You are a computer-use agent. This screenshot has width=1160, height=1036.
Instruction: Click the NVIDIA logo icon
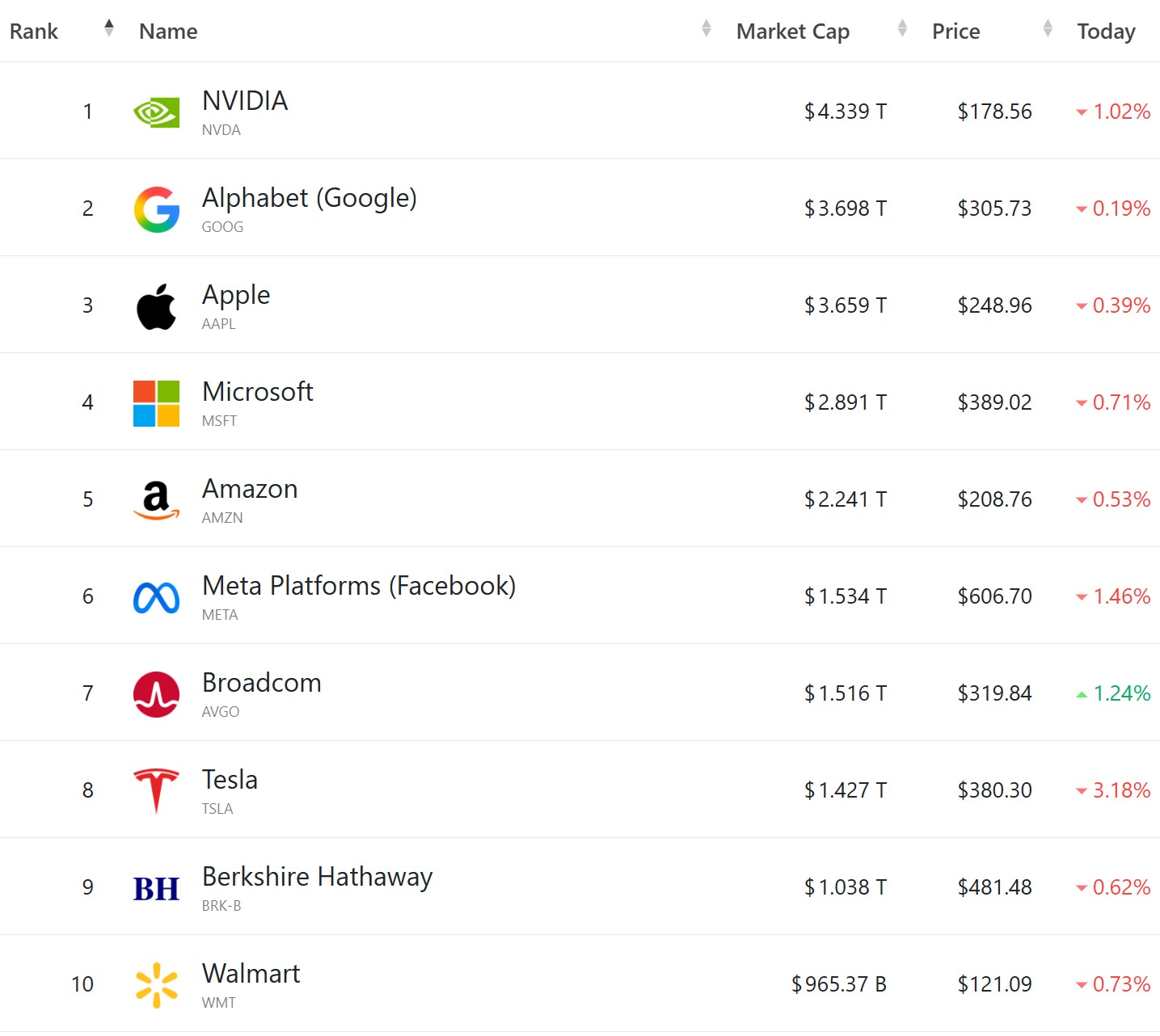pyautogui.click(x=156, y=112)
